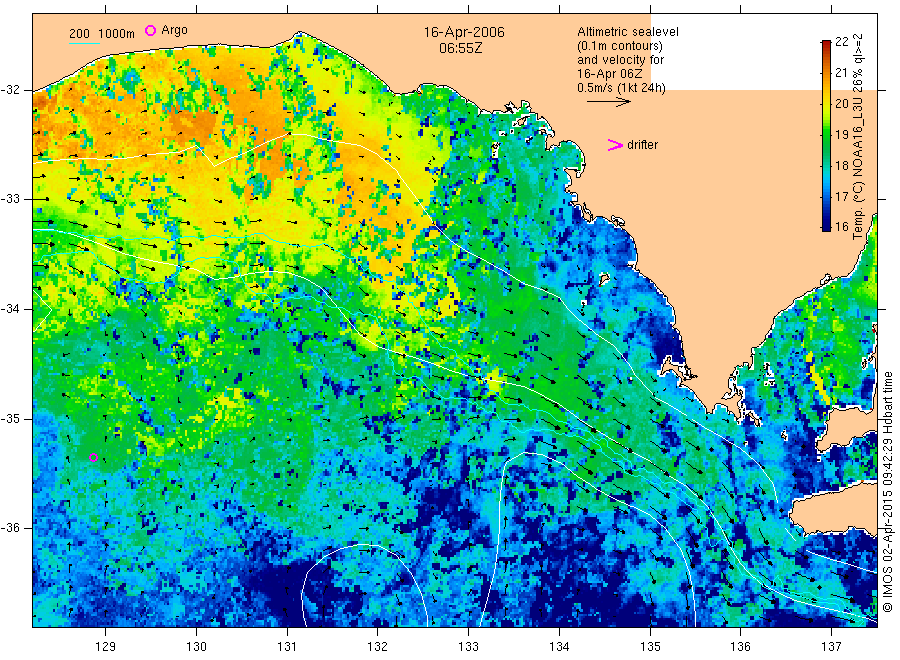The height and width of the screenshot is (660, 900).
Task: Click the cyan 200m depth contour legend line
Action: [x=84, y=43]
